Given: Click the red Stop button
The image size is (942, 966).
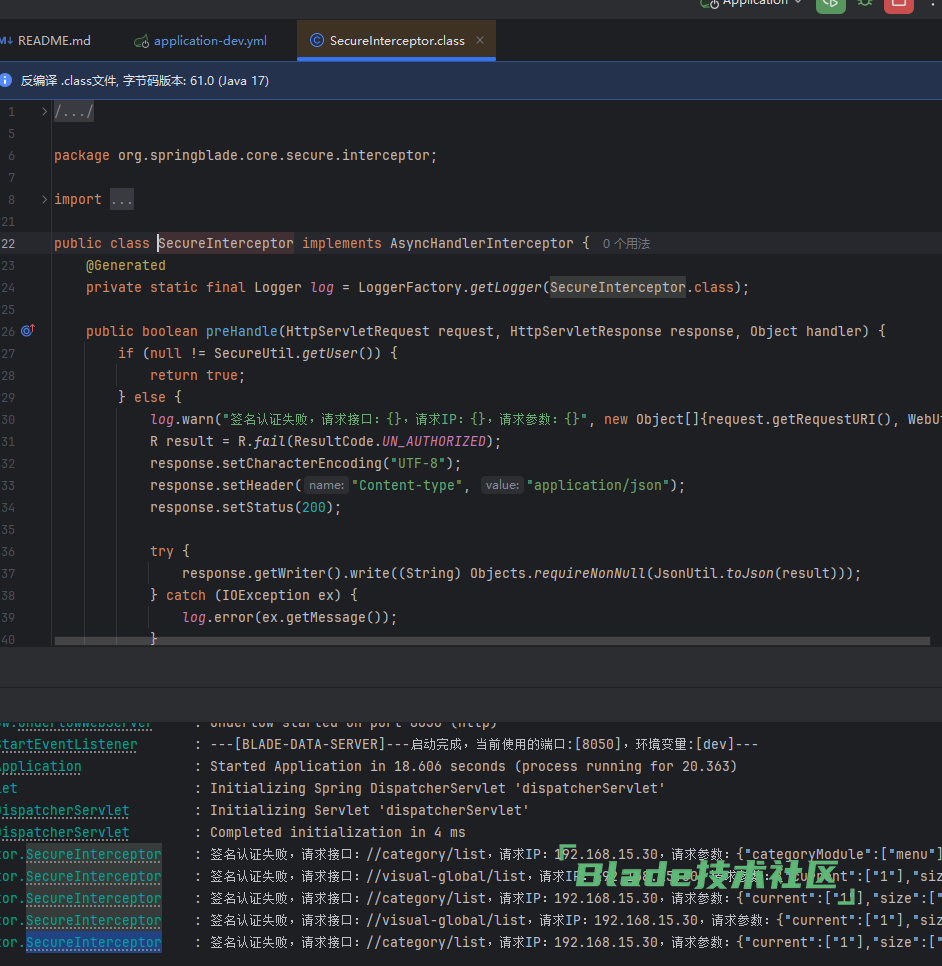Looking at the screenshot, I should 898,4.
